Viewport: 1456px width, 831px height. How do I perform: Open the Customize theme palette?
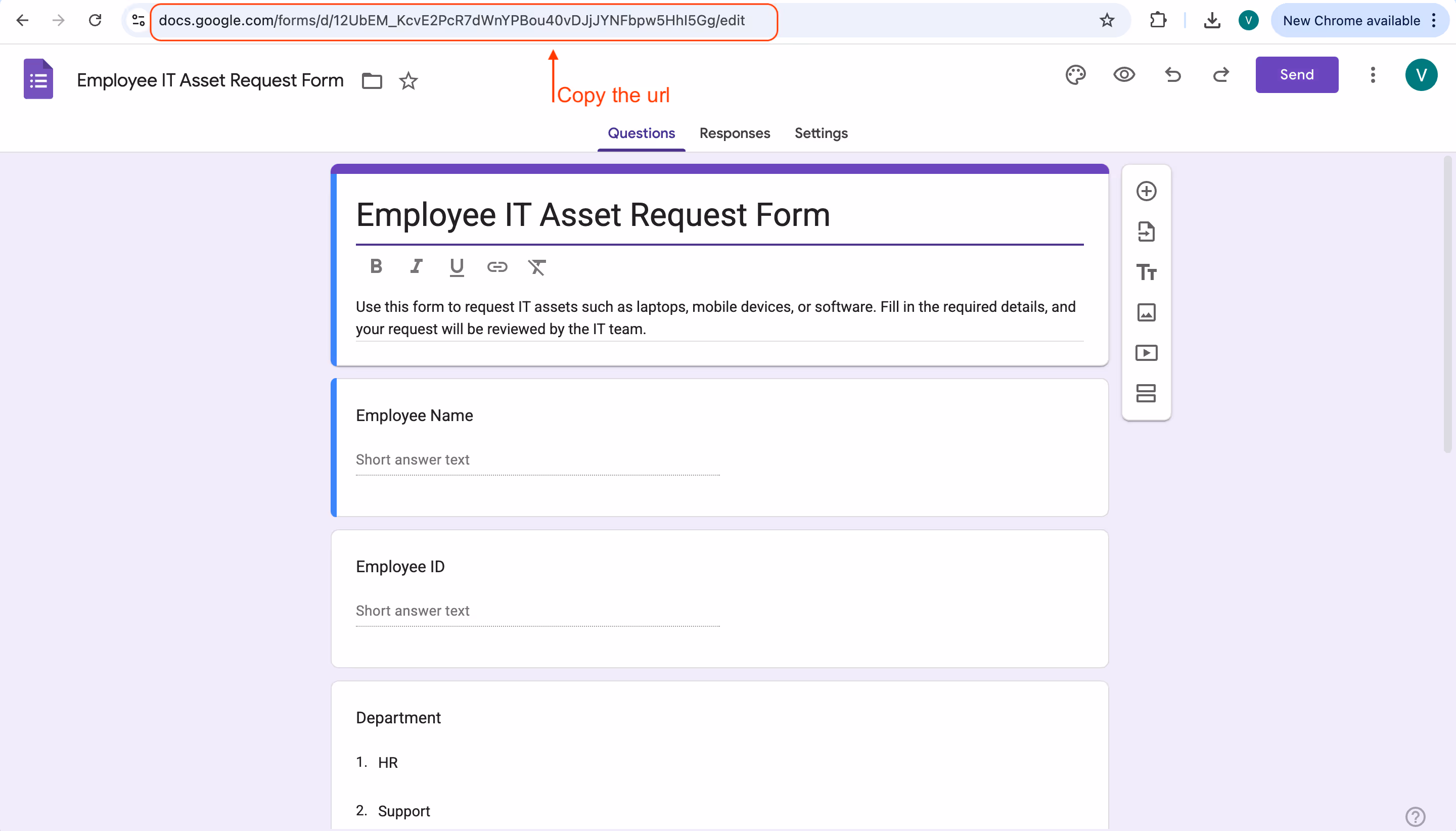click(x=1075, y=75)
